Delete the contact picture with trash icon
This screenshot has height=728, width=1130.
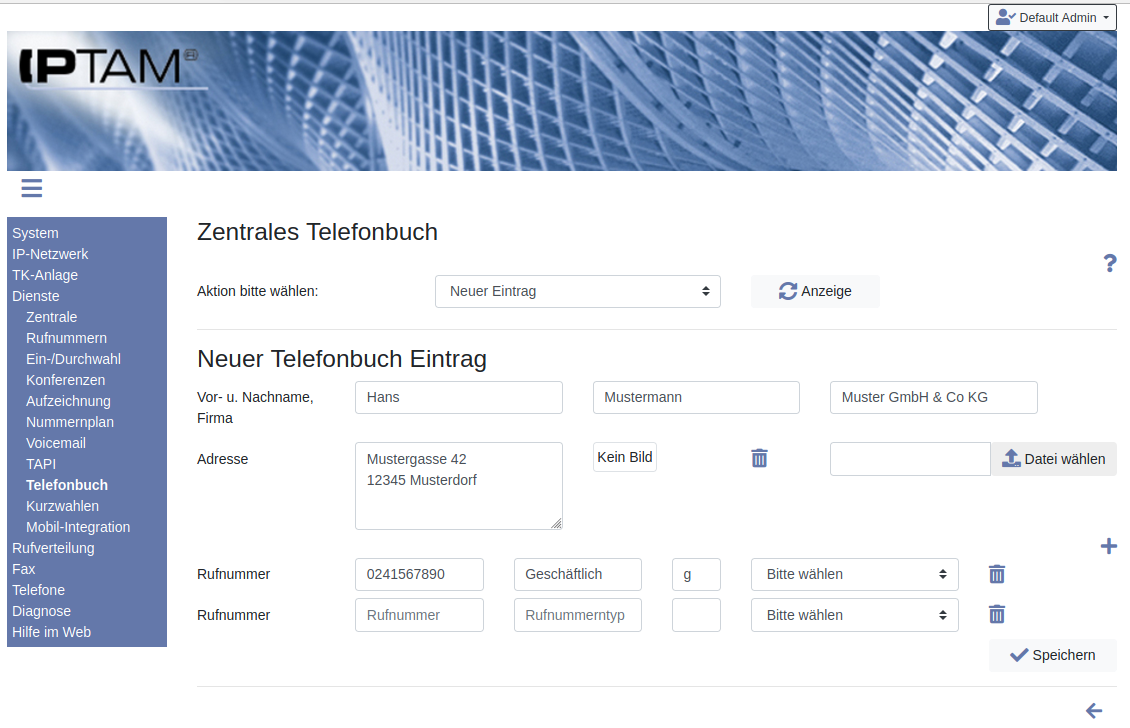click(x=759, y=458)
